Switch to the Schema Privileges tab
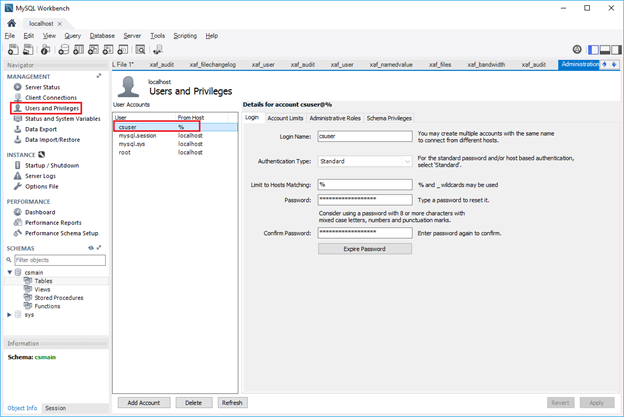This screenshot has height=417, width=624. click(x=389, y=118)
